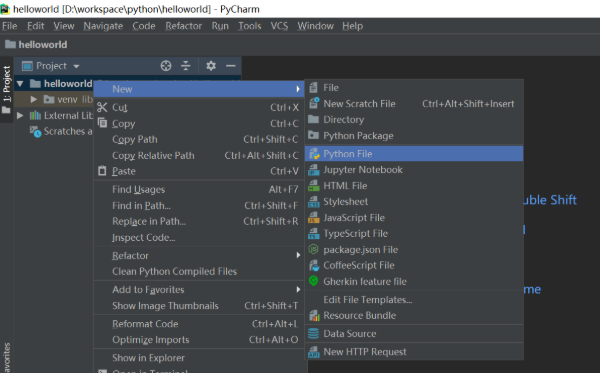Open the Code menu
The image size is (600, 373).
click(x=144, y=26)
